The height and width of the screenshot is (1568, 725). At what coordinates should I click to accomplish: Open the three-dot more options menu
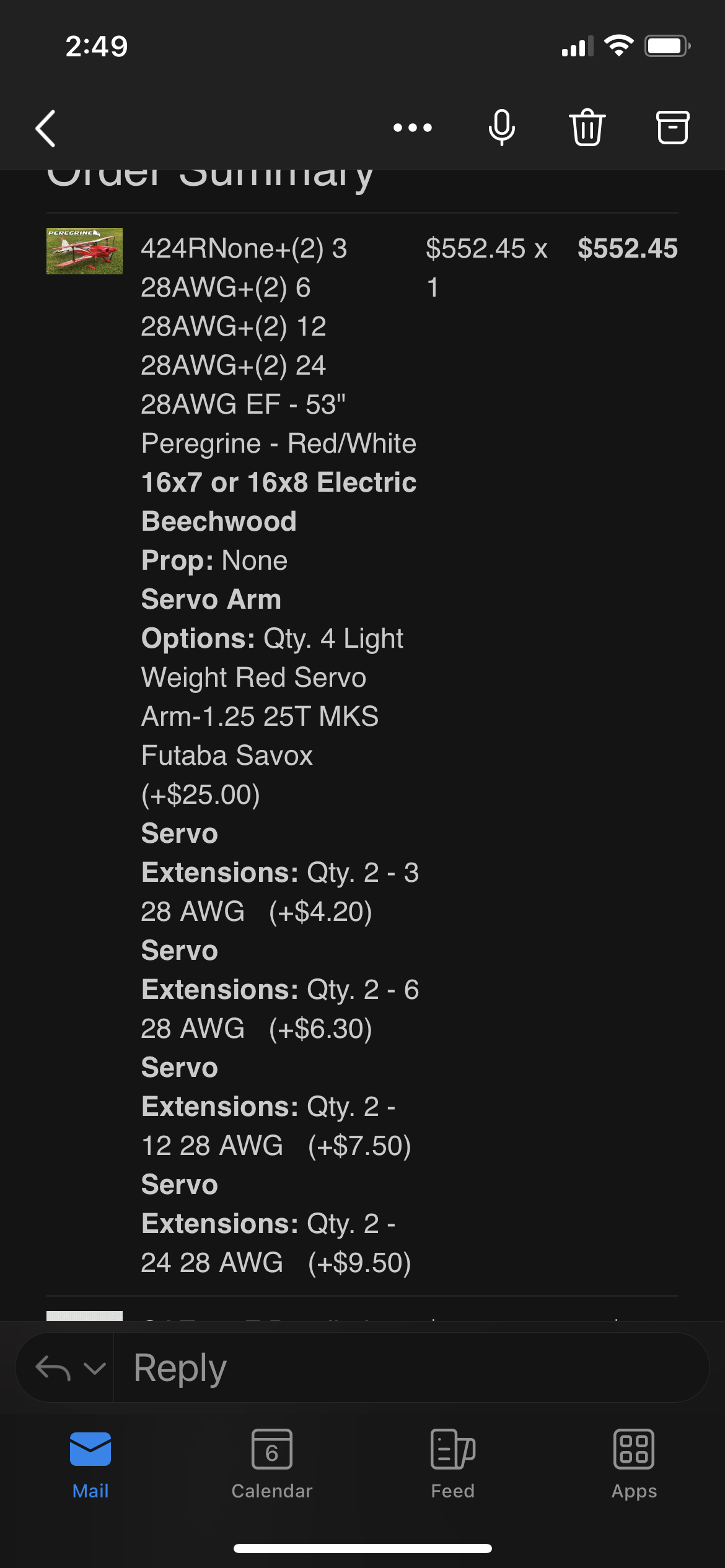coord(413,128)
